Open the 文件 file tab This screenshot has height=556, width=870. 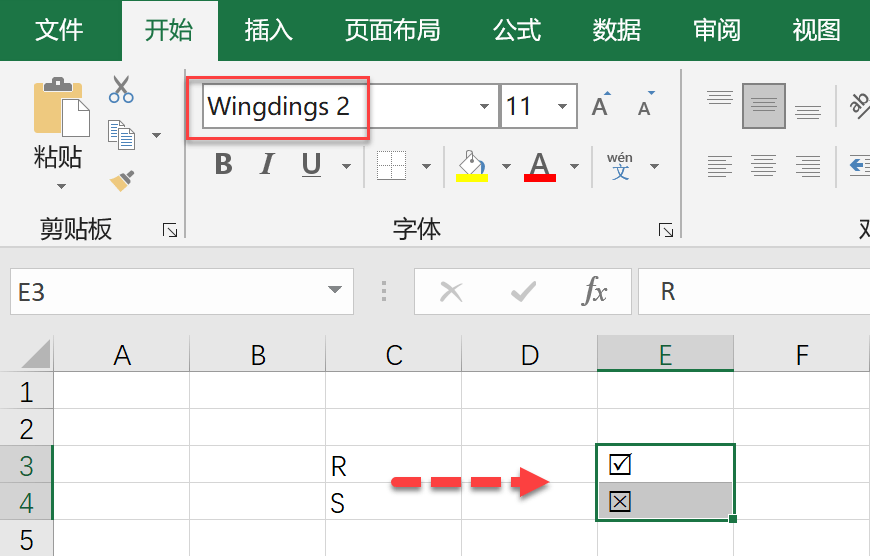tap(59, 30)
